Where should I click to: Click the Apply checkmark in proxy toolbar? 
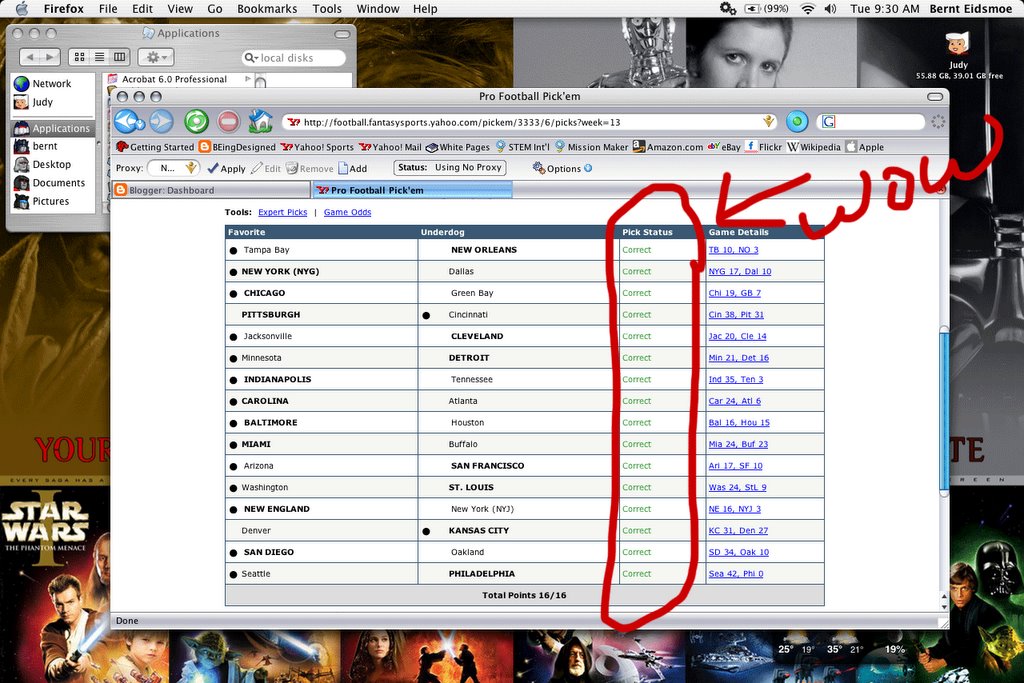pos(226,169)
